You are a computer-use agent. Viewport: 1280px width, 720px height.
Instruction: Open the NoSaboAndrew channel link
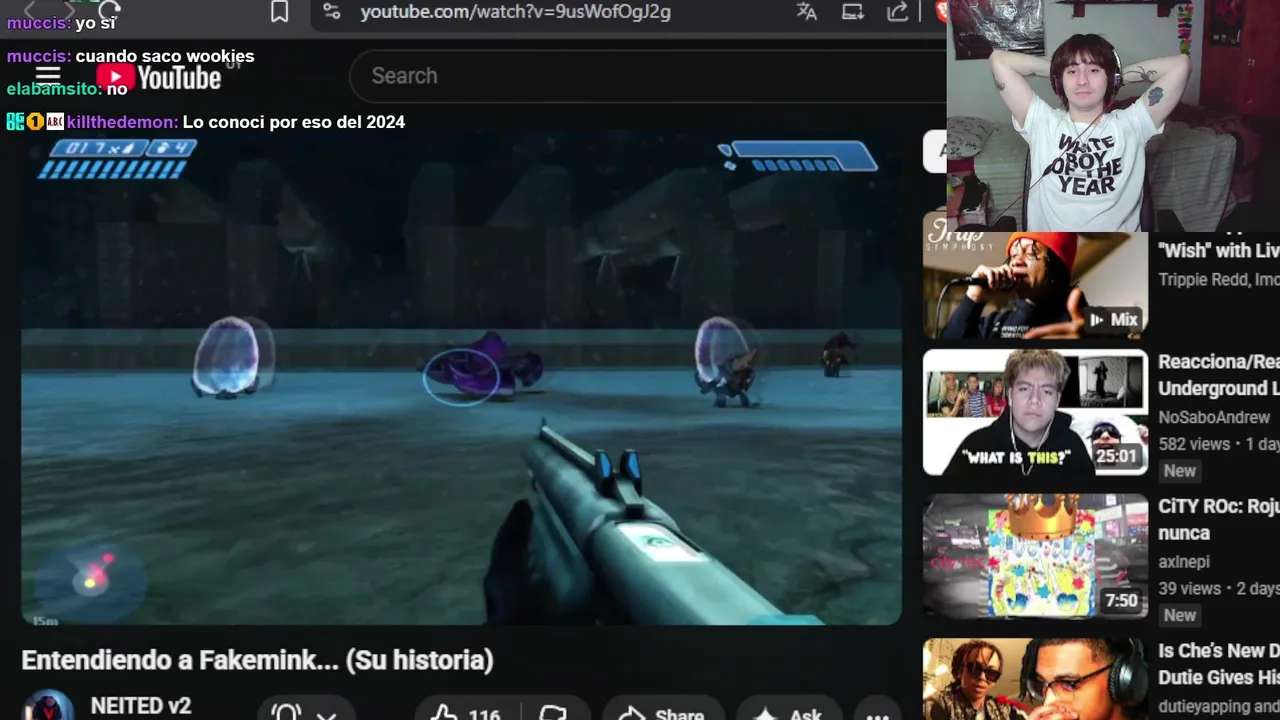pyautogui.click(x=1214, y=417)
